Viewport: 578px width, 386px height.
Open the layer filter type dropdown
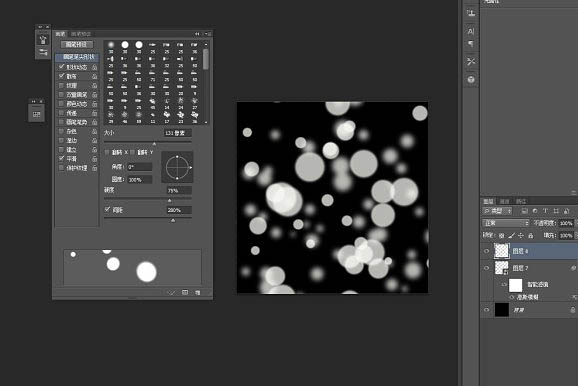(x=497, y=211)
